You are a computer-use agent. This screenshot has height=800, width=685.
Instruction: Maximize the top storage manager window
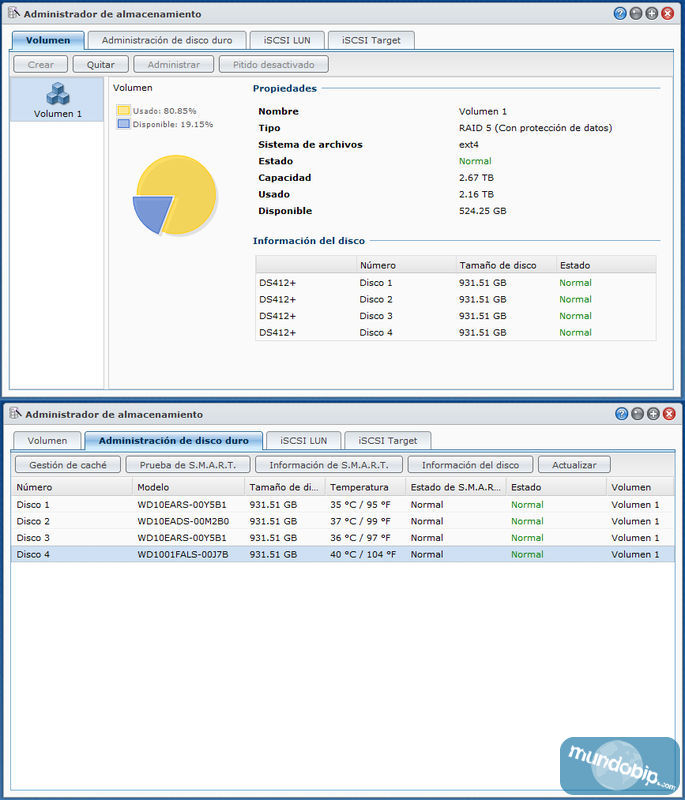pyautogui.click(x=651, y=13)
